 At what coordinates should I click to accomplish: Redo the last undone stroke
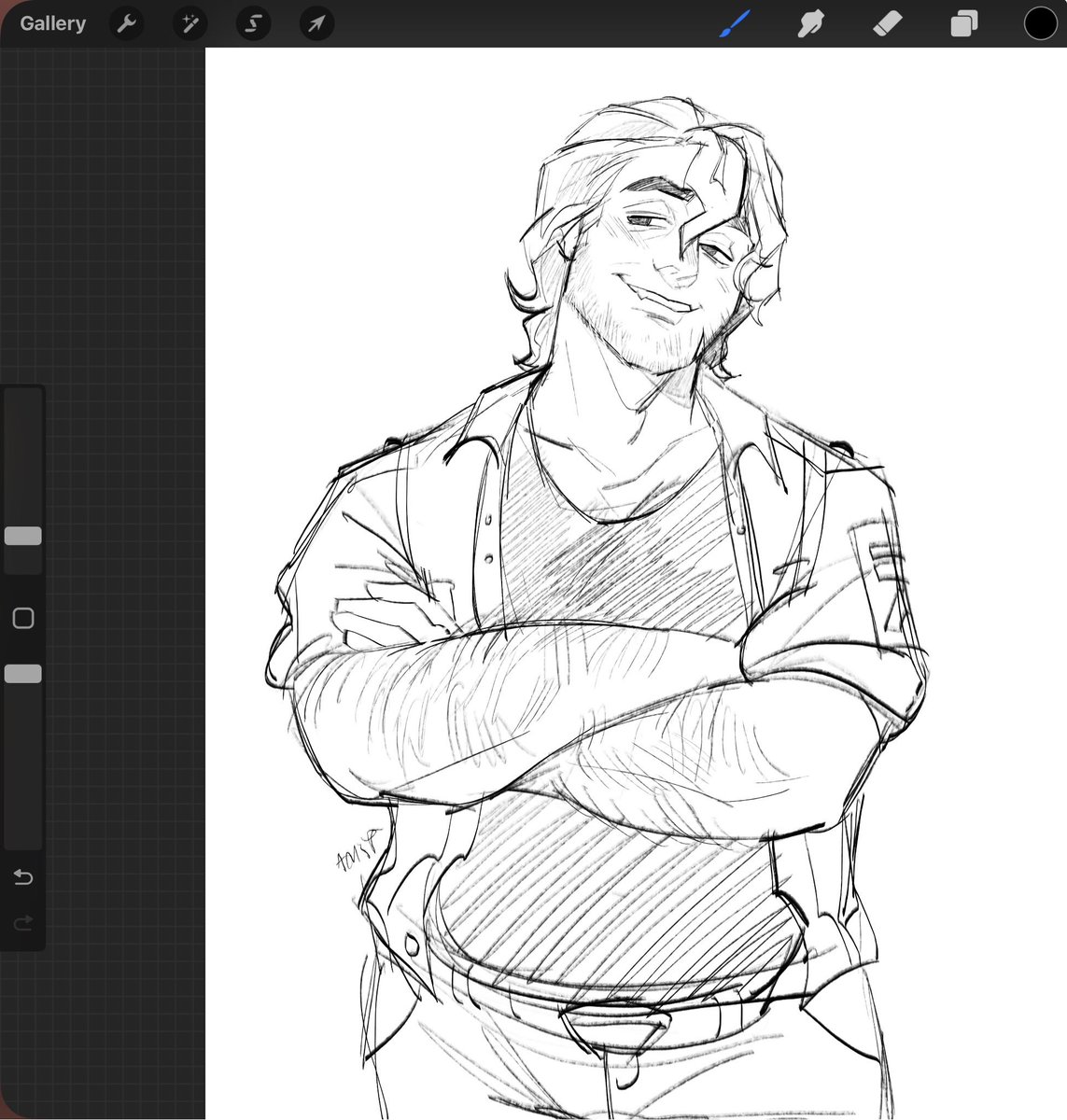point(23,923)
